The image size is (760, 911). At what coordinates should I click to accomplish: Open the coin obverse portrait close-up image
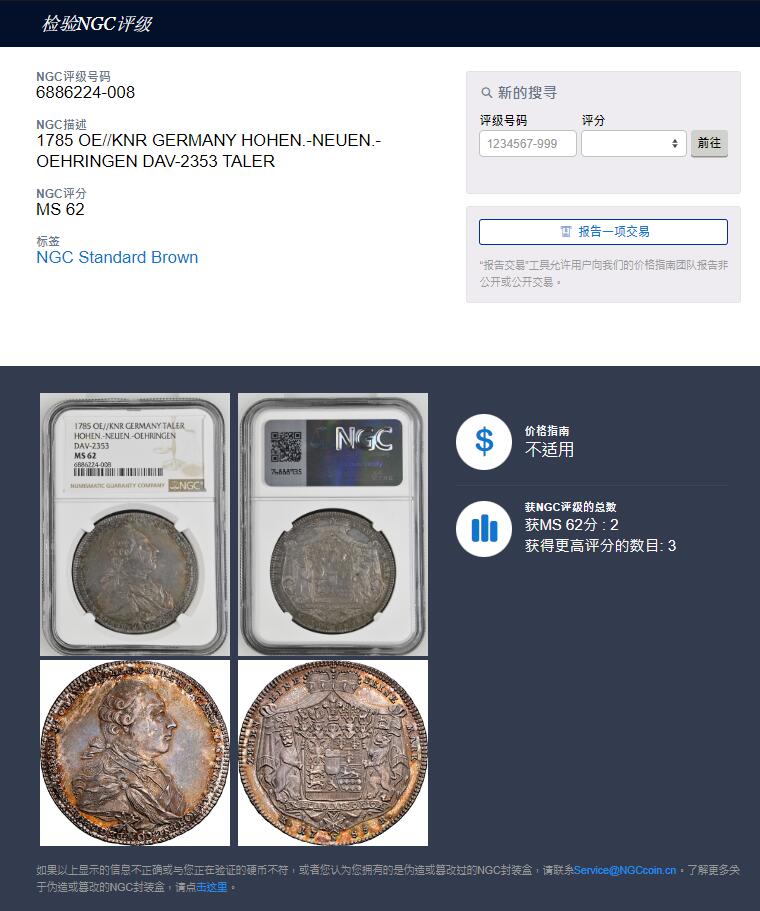135,752
